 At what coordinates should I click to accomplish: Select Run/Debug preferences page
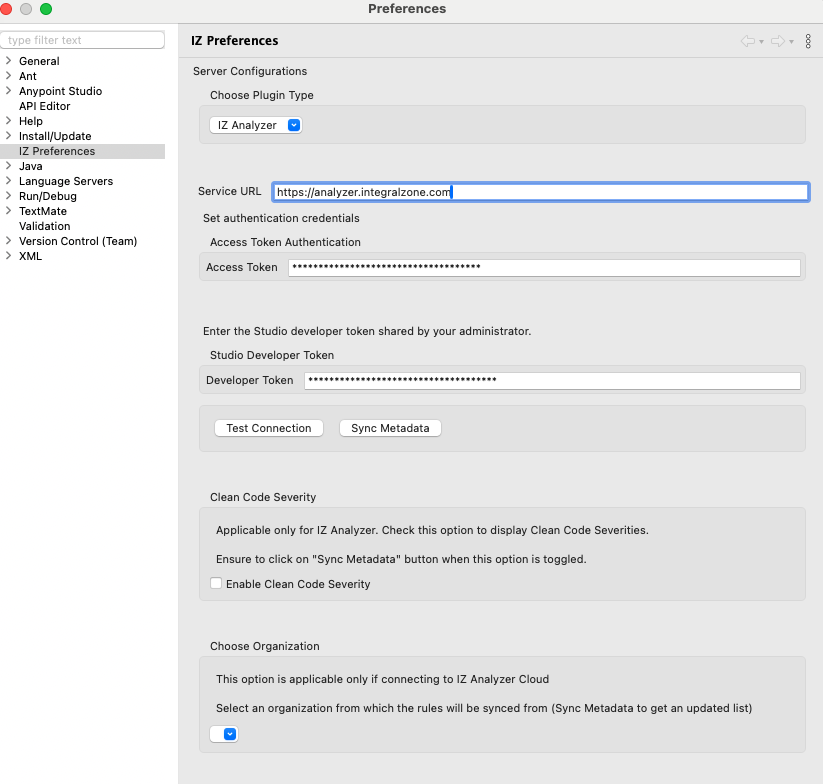pyautogui.click(x=48, y=196)
